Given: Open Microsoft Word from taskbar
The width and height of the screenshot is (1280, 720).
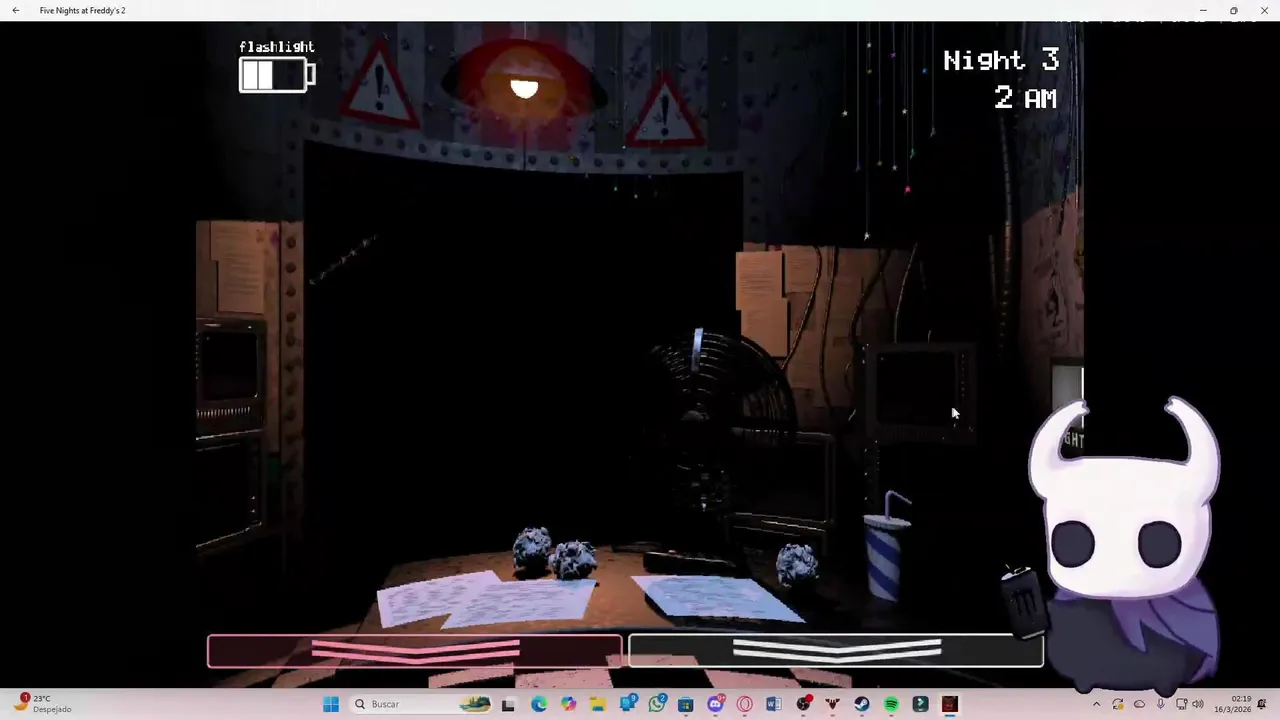Looking at the screenshot, I should point(773,704).
